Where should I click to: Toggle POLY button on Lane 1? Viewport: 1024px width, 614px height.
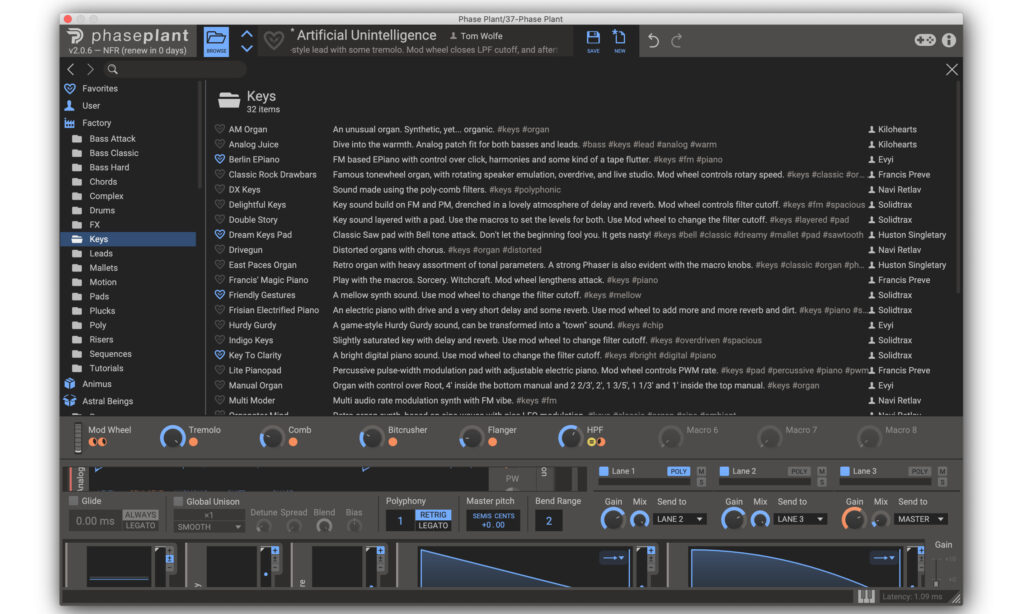[x=679, y=471]
